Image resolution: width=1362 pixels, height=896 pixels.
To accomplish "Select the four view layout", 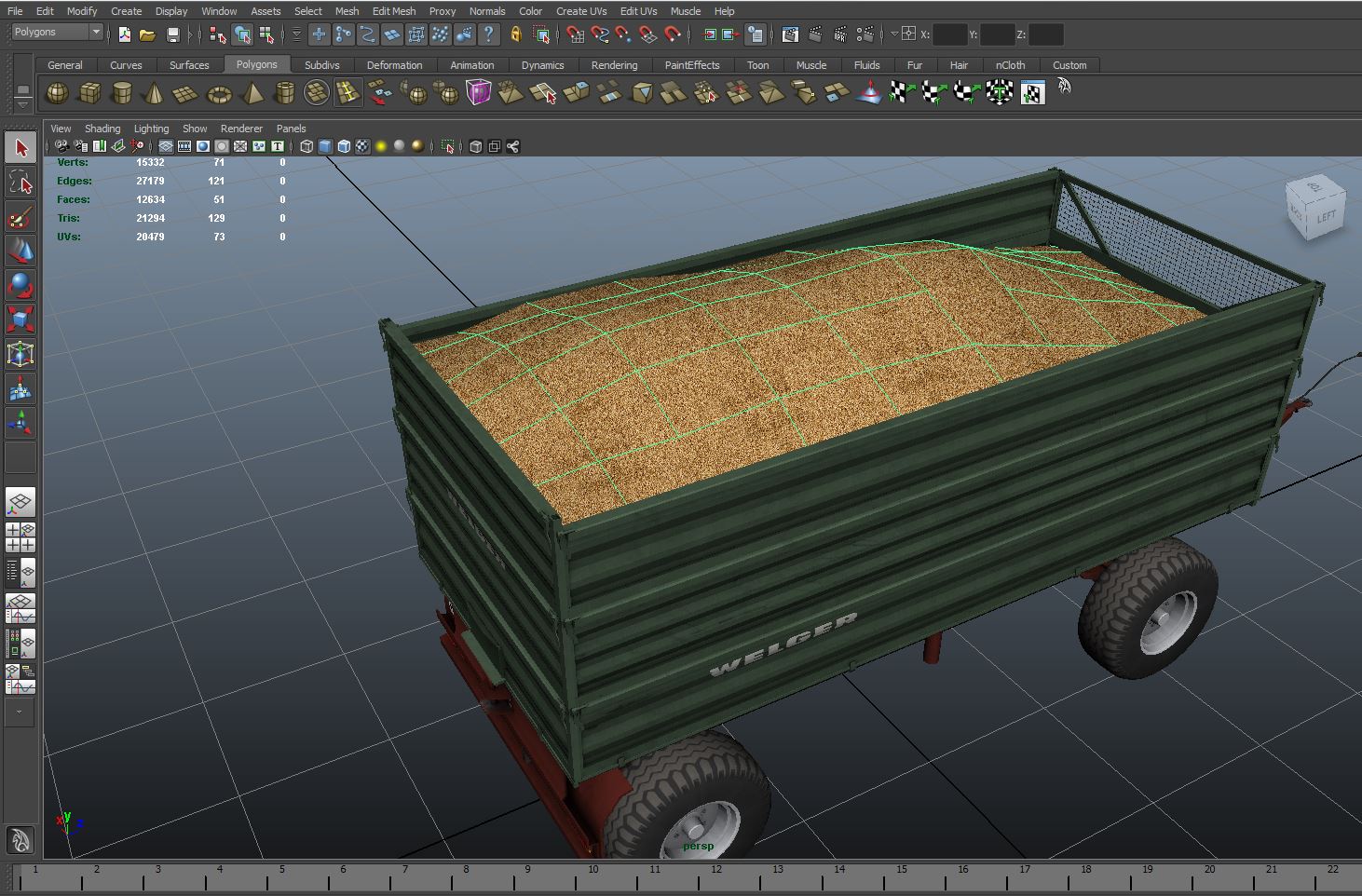I will [20, 537].
